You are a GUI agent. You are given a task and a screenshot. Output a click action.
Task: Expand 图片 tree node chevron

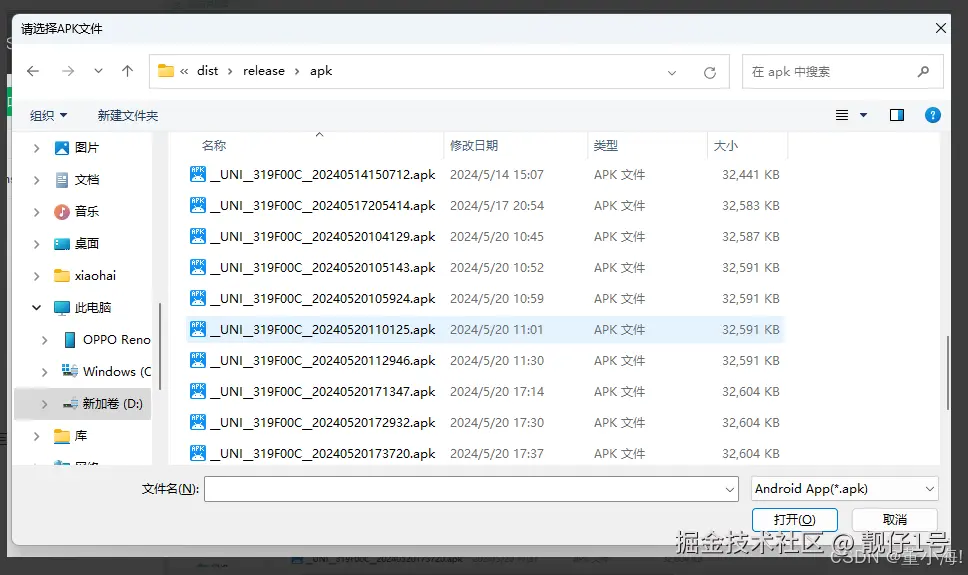click(x=36, y=148)
